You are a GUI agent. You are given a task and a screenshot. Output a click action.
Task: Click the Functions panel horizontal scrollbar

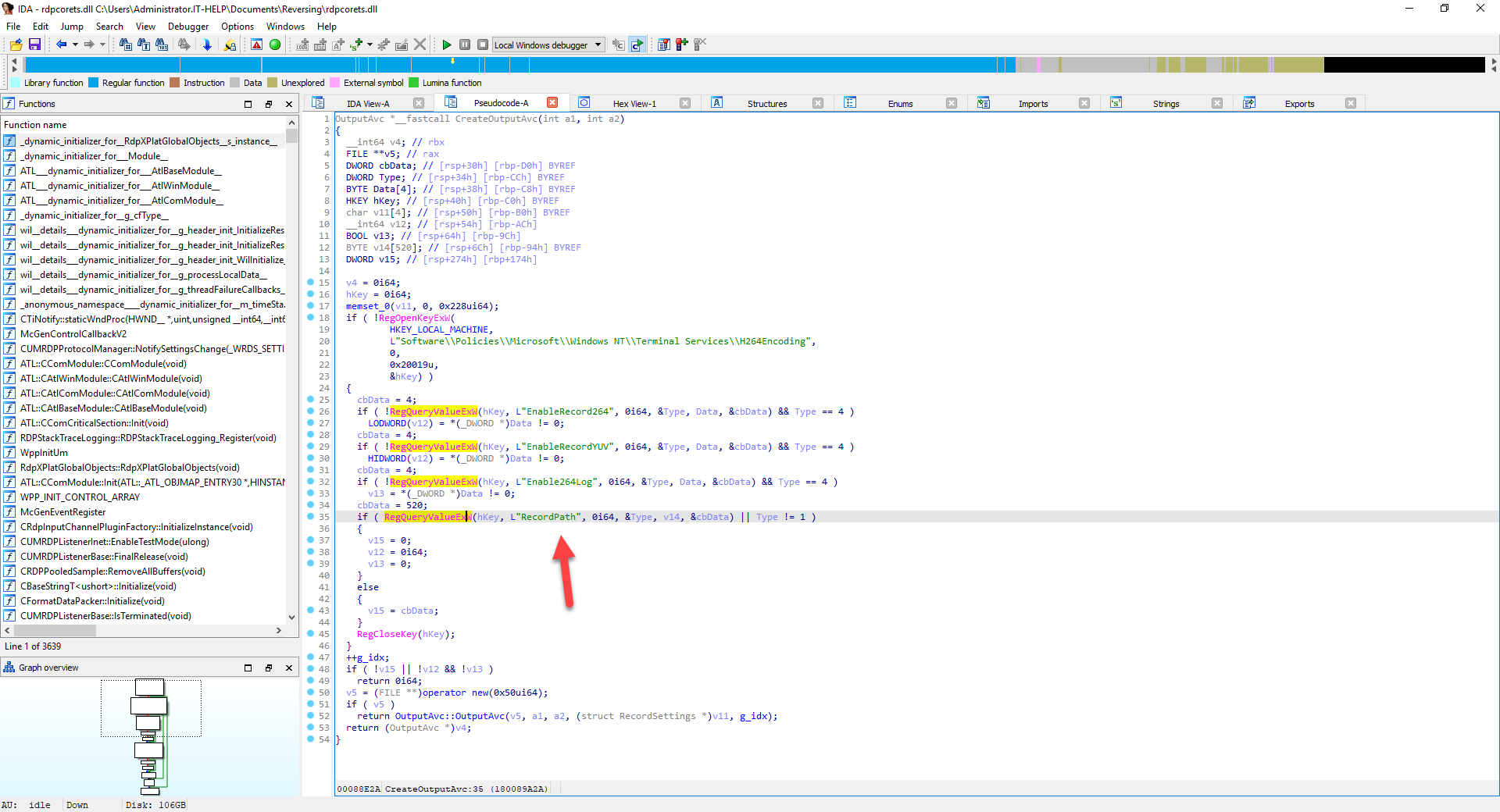tap(55, 630)
